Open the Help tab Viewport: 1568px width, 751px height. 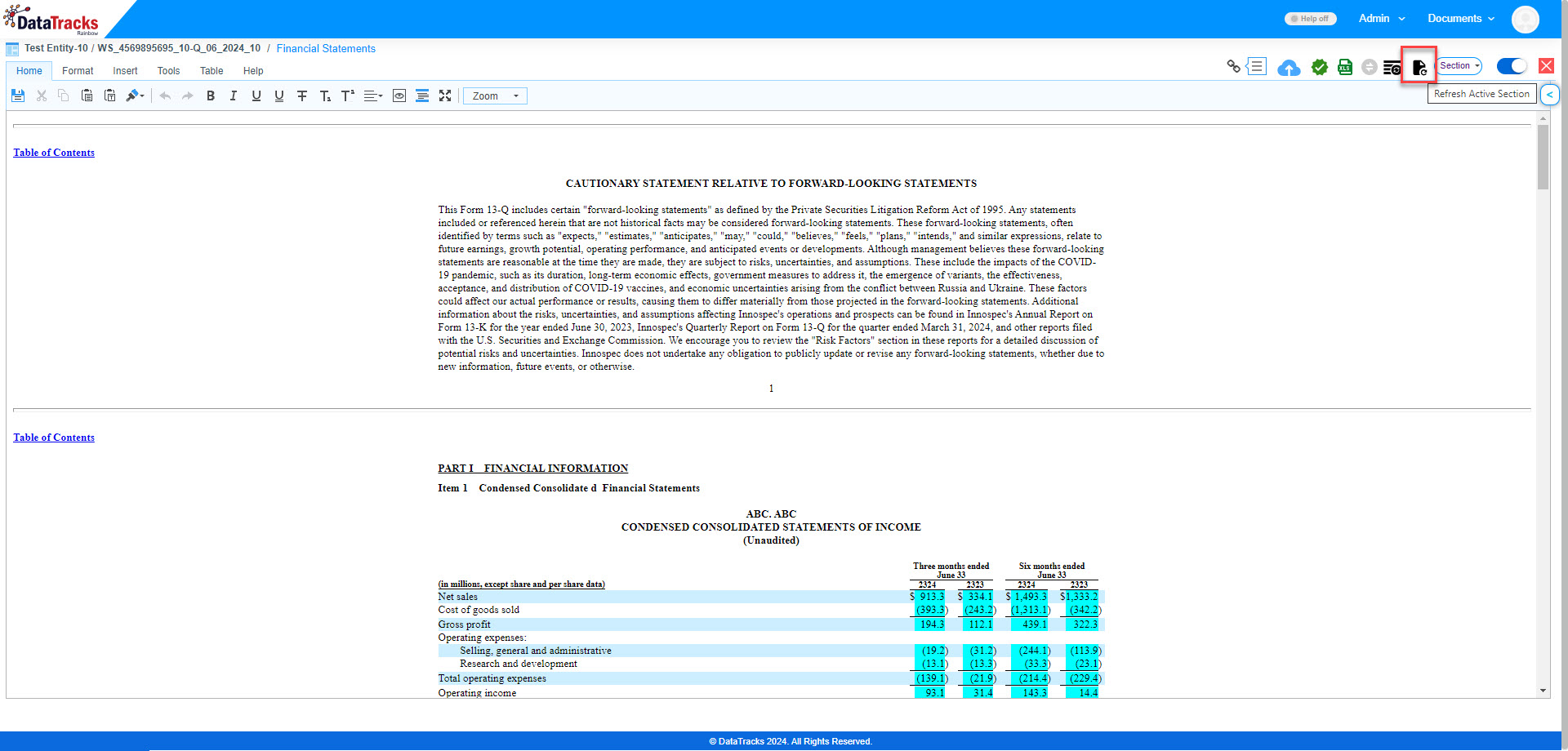253,71
